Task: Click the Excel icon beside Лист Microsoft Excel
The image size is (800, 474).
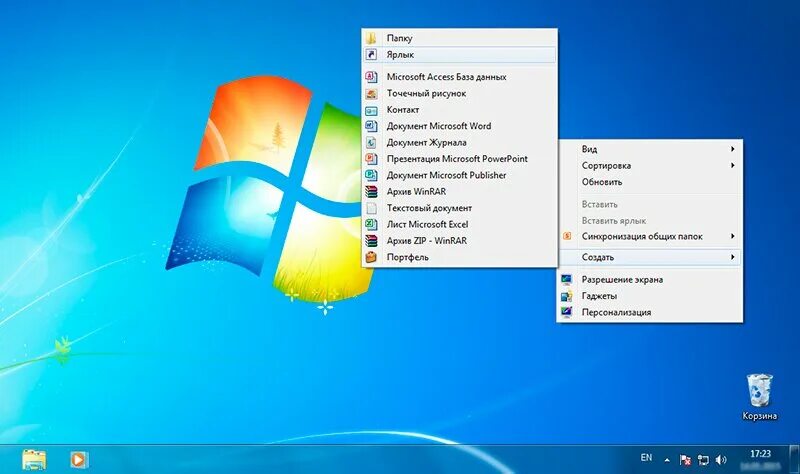Action: tap(371, 224)
